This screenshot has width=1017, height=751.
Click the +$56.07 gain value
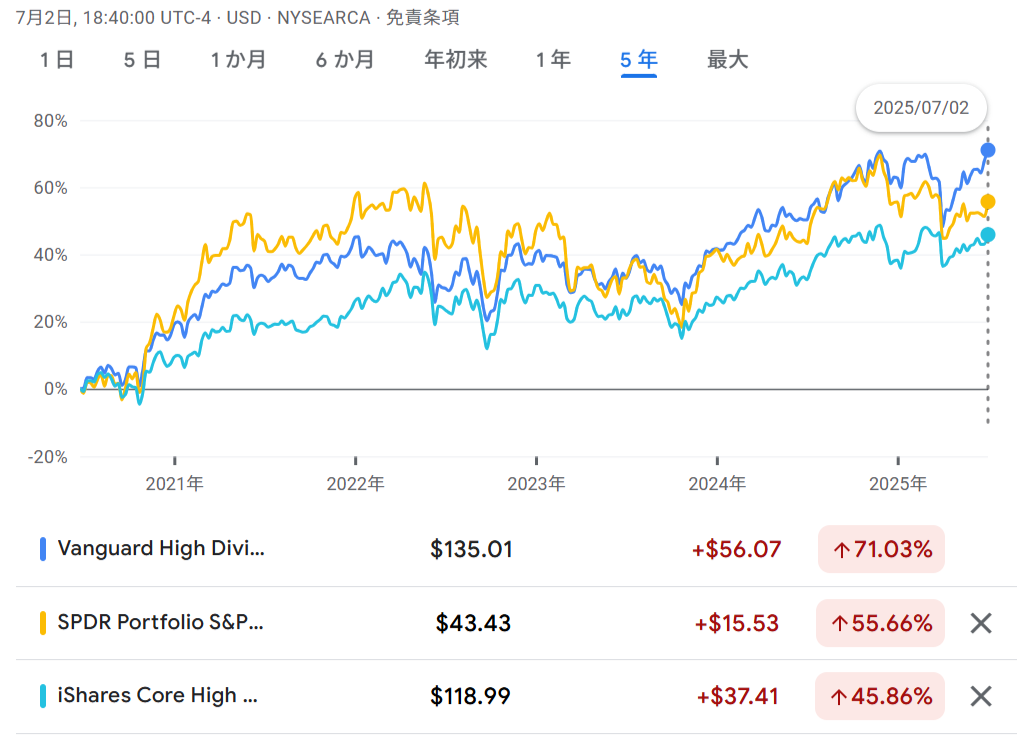pos(736,549)
